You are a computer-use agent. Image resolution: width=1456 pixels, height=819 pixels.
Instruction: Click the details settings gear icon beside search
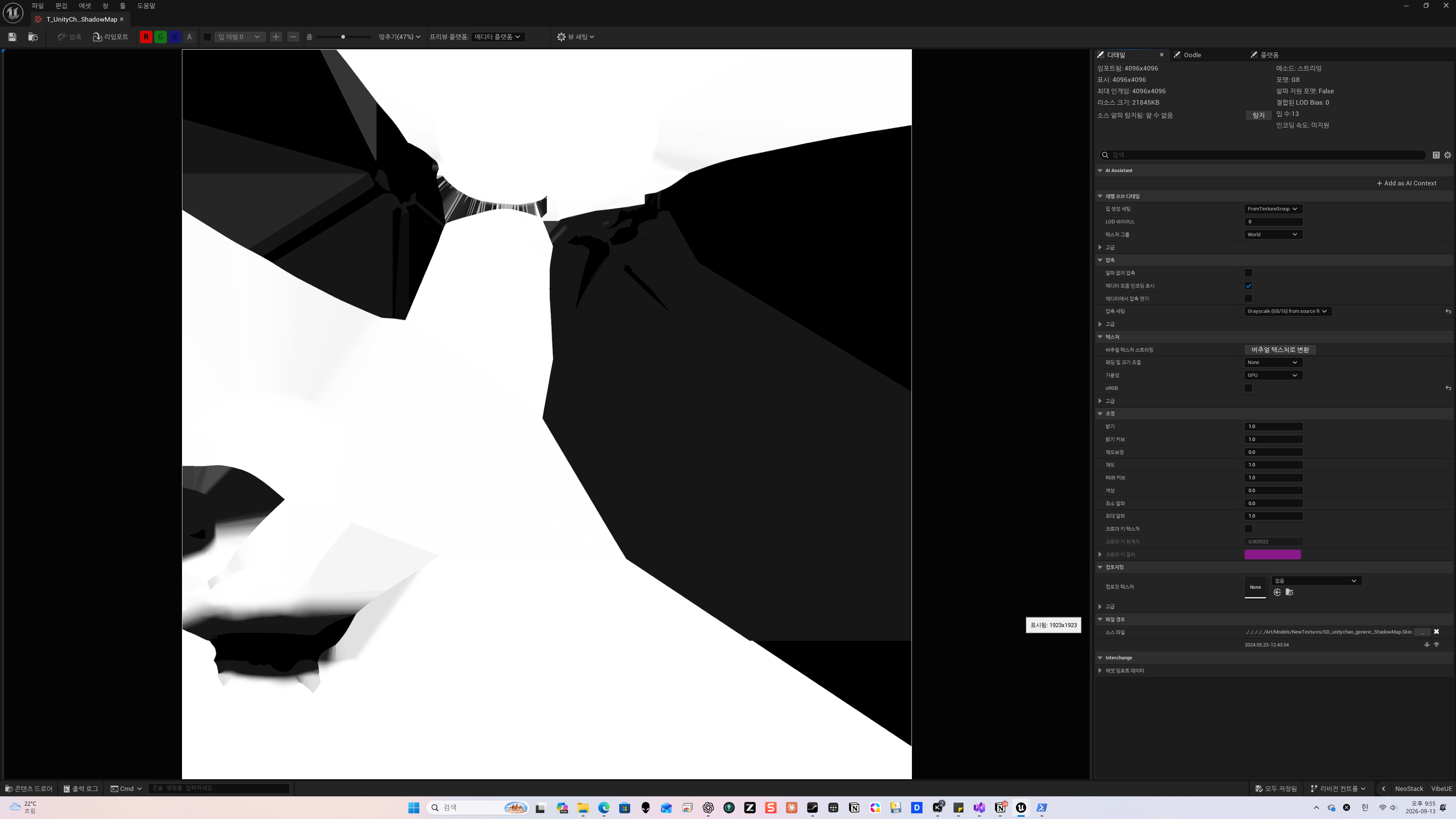[1448, 155]
